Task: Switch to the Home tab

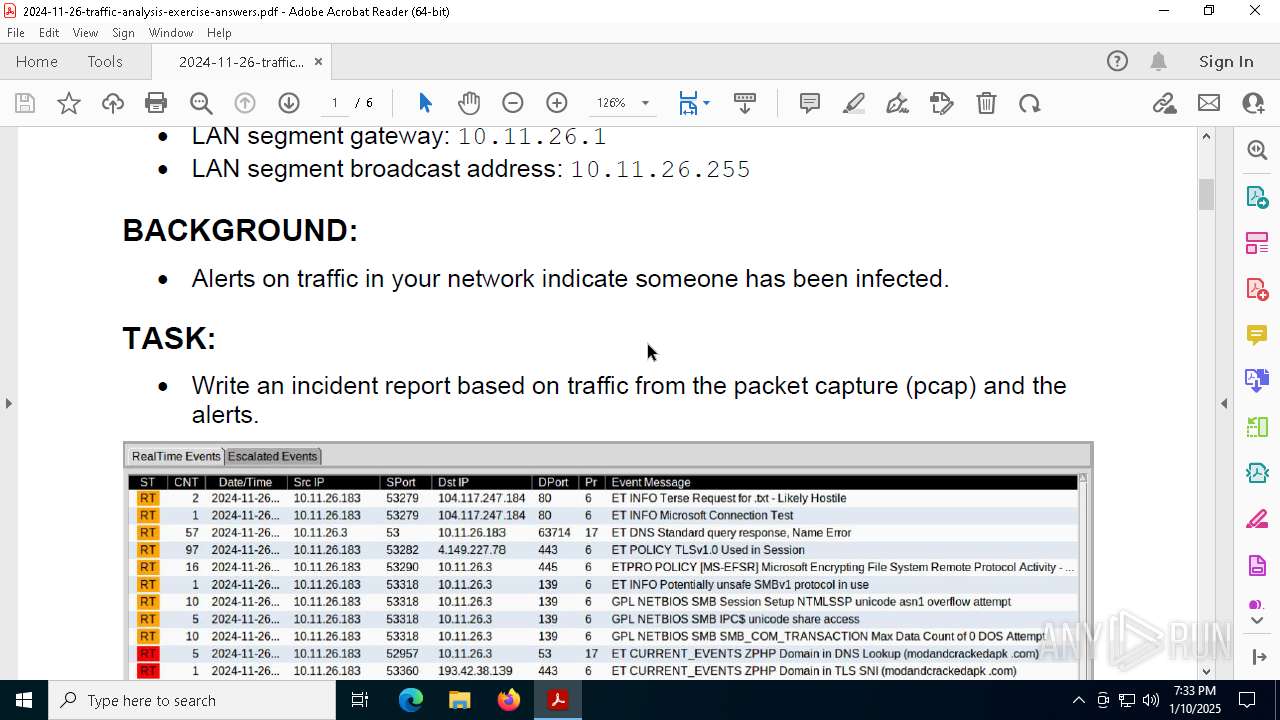Action: 37,61
